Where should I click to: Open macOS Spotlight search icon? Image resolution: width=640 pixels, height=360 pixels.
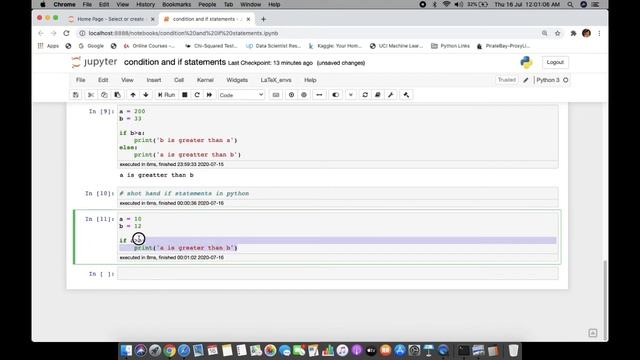point(571,4)
